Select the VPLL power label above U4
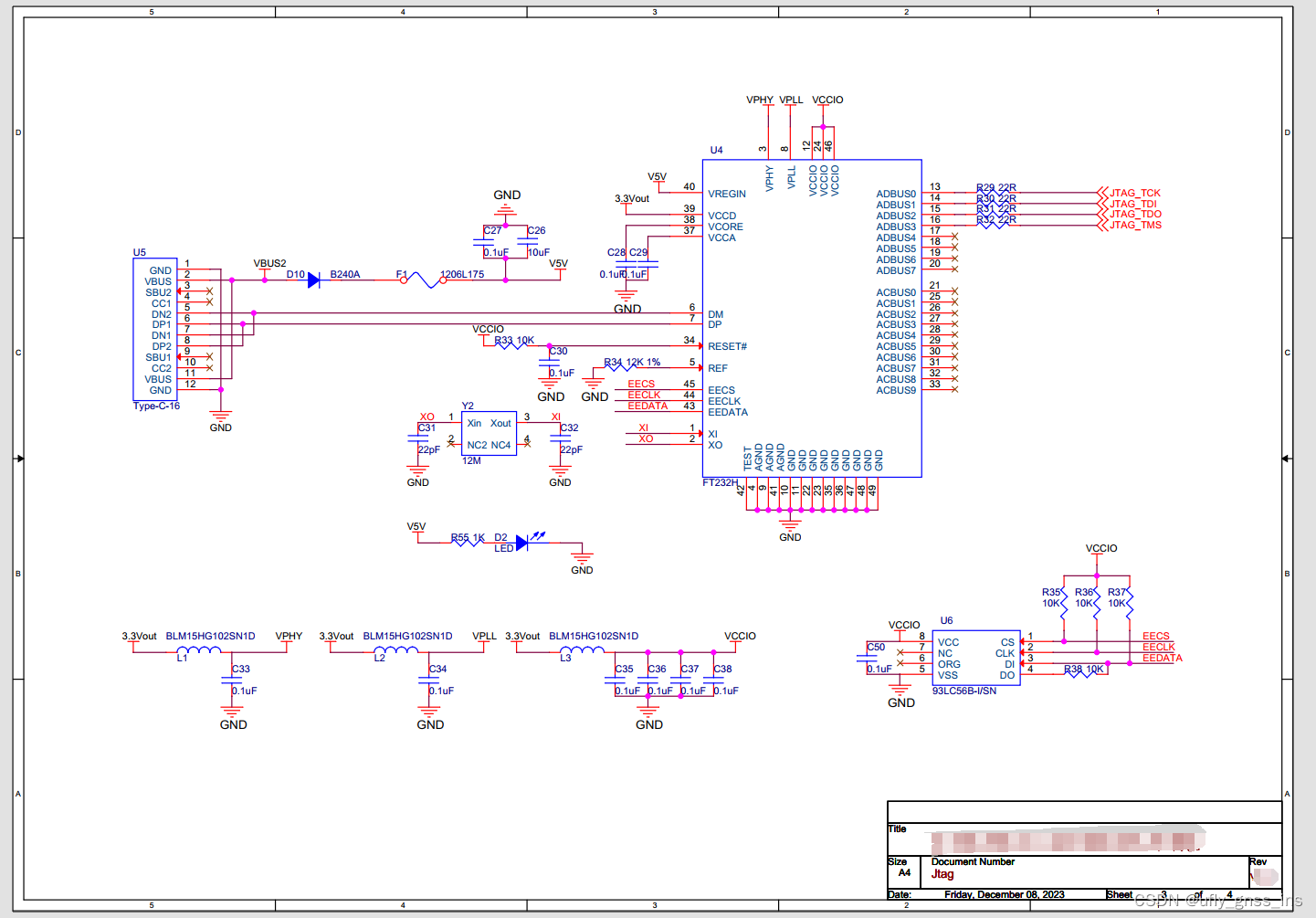 click(x=791, y=100)
